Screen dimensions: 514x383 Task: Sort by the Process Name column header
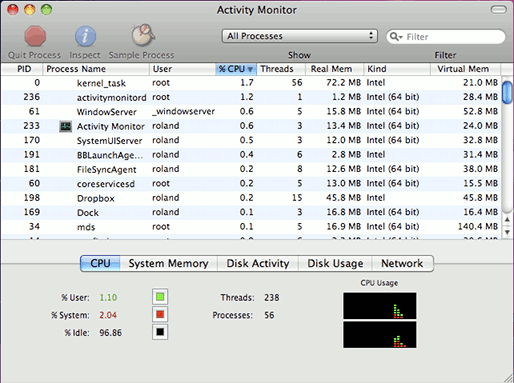tap(96, 69)
